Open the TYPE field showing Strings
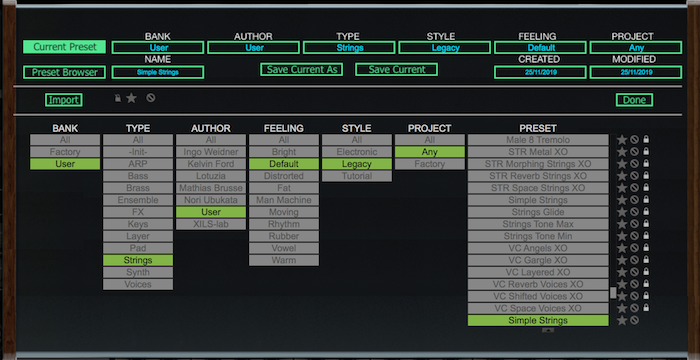The width and height of the screenshot is (700, 360). 349,47
